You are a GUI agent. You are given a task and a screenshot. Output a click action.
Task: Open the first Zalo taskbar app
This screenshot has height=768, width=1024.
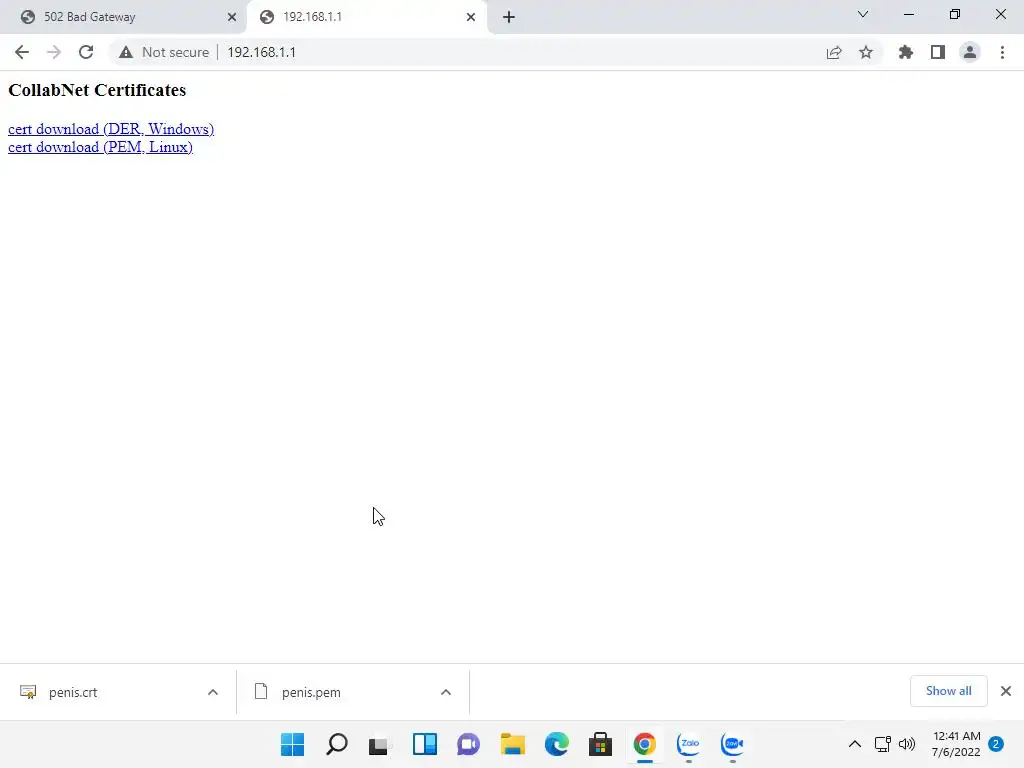[x=688, y=744]
